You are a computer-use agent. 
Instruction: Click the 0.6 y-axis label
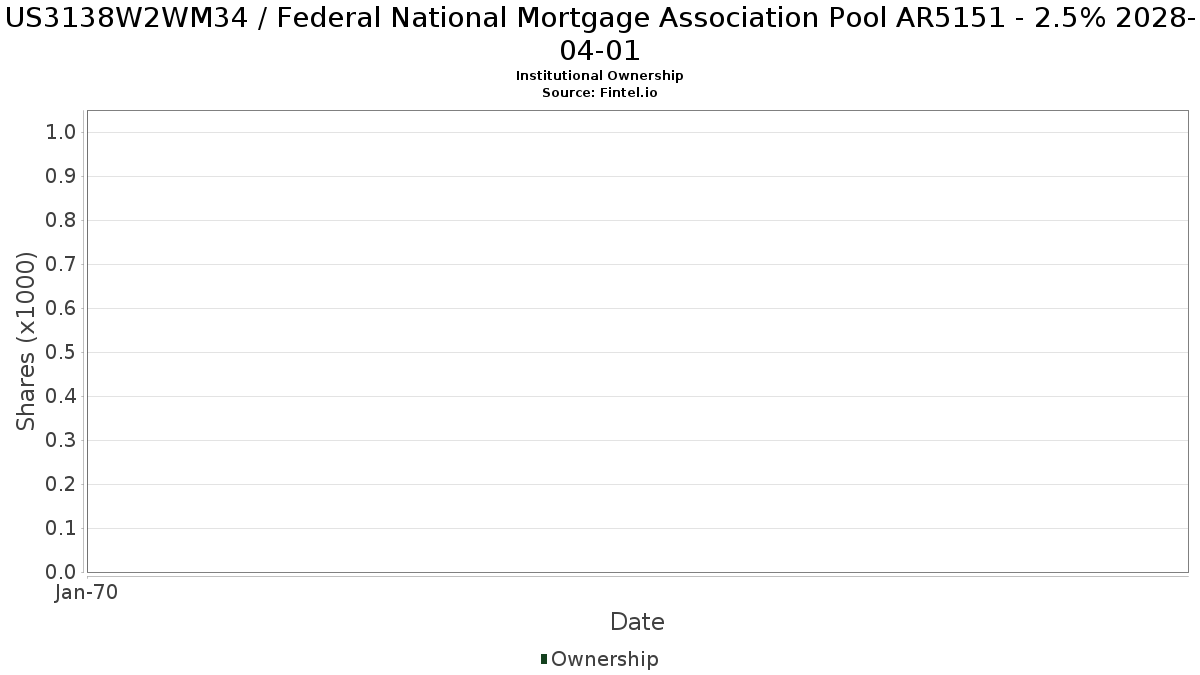tap(62, 309)
